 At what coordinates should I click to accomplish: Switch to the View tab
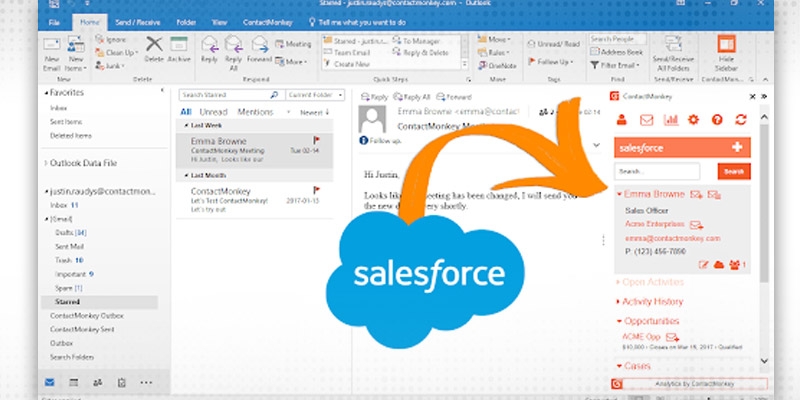pyautogui.click(x=219, y=22)
